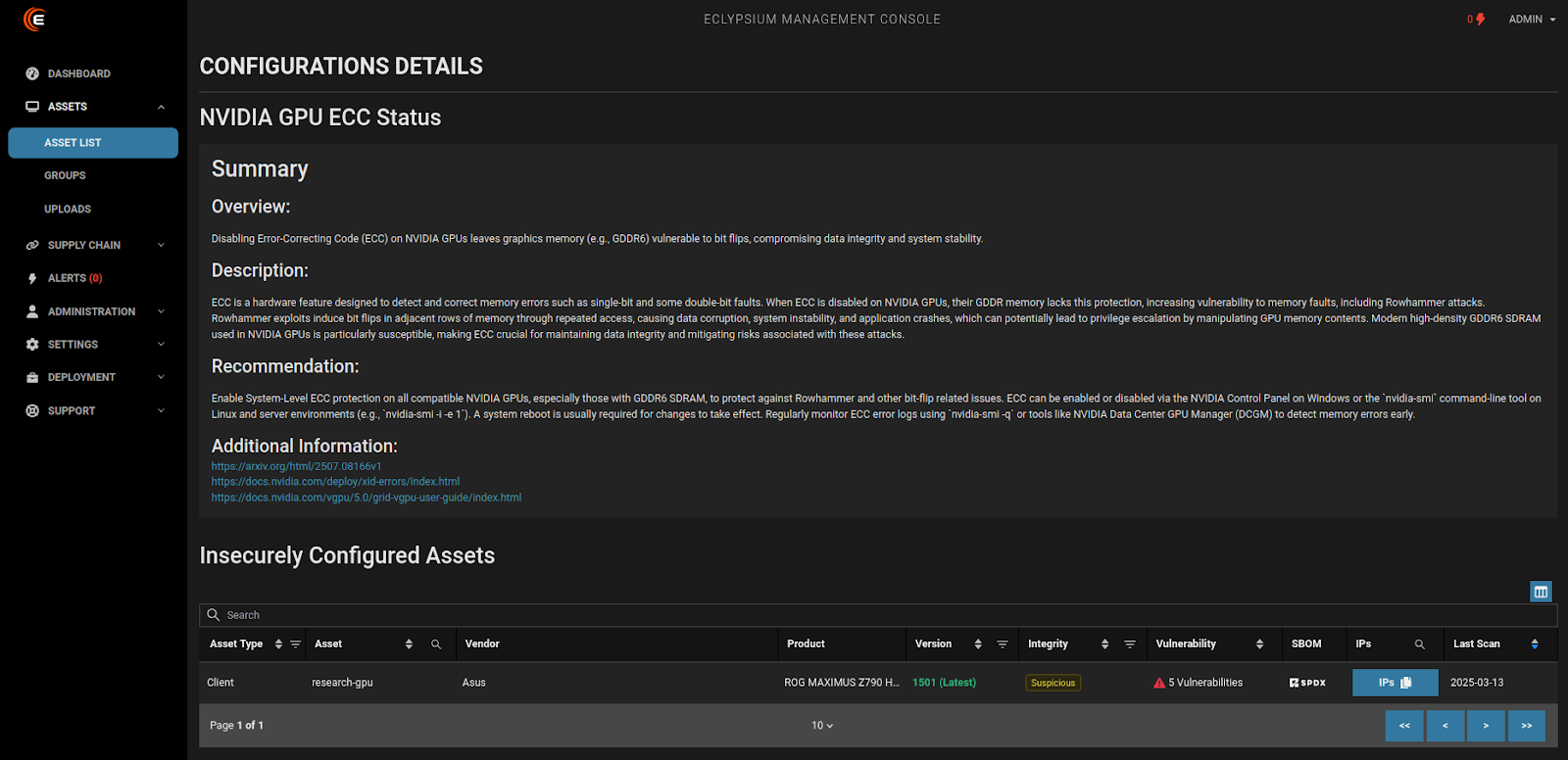Click the Settings gear icon
This screenshot has height=760, width=1568.
click(32, 345)
